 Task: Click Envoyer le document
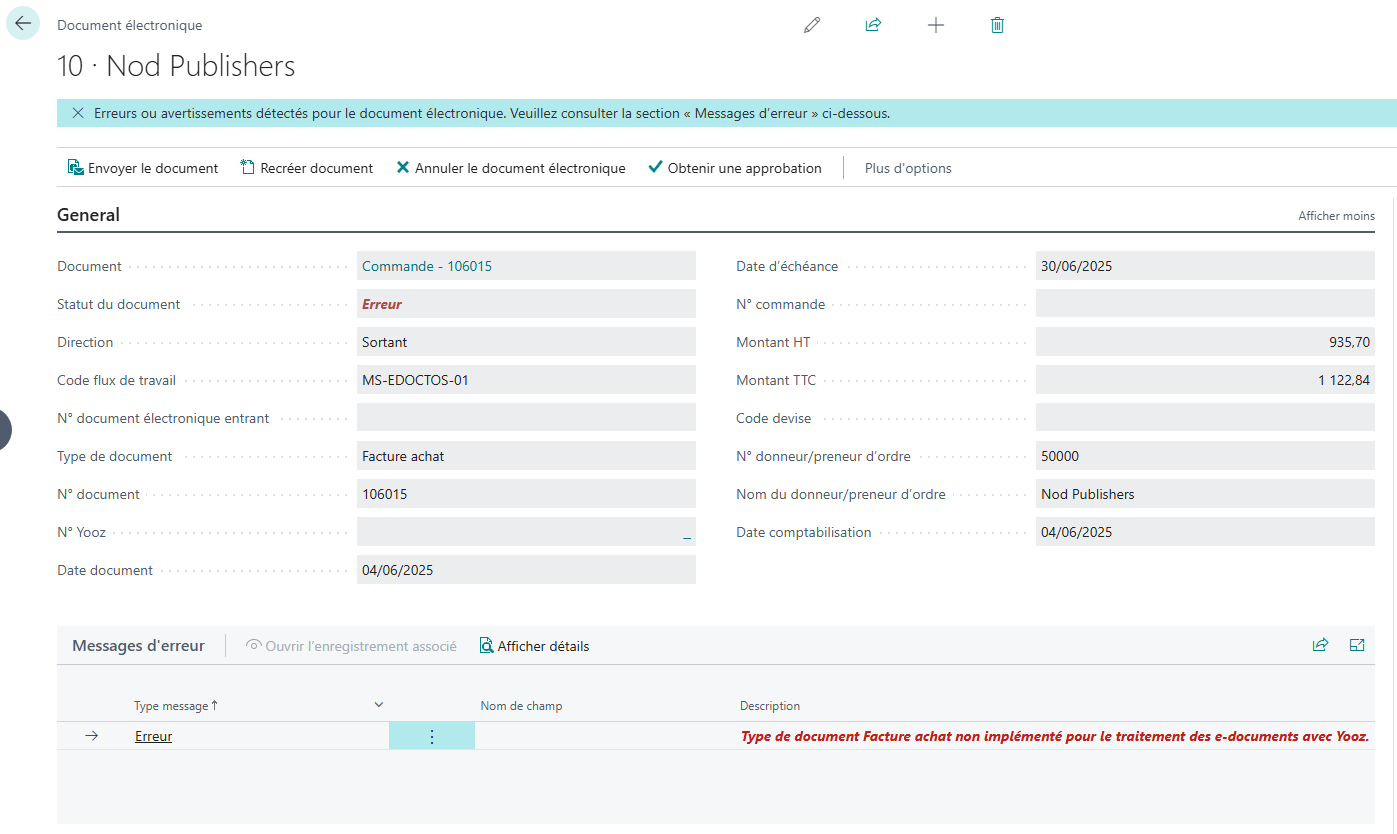(143, 168)
